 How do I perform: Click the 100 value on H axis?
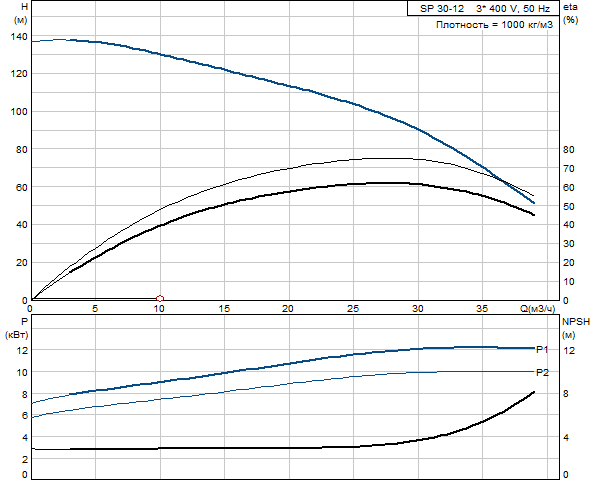[x=20, y=112]
